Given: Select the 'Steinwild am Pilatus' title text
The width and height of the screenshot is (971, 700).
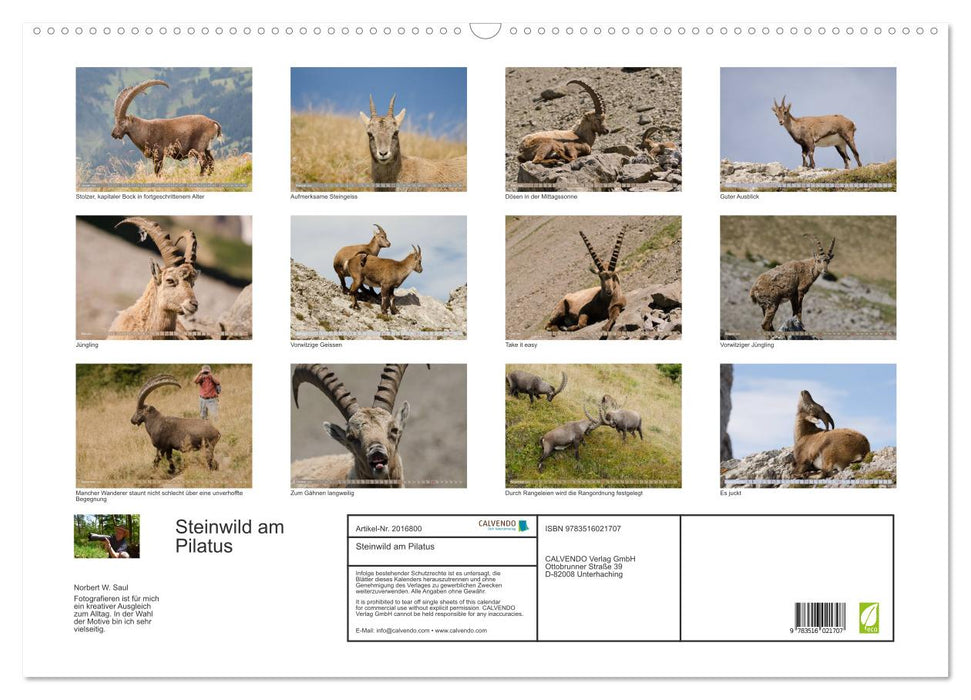Looking at the screenshot, I should tap(228, 537).
